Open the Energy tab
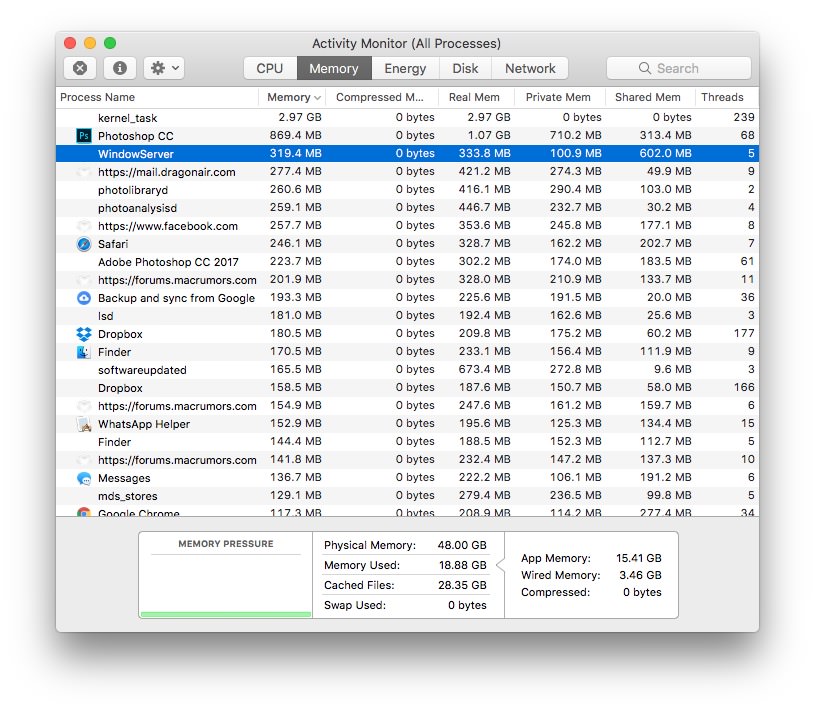815x712 pixels. click(x=405, y=68)
